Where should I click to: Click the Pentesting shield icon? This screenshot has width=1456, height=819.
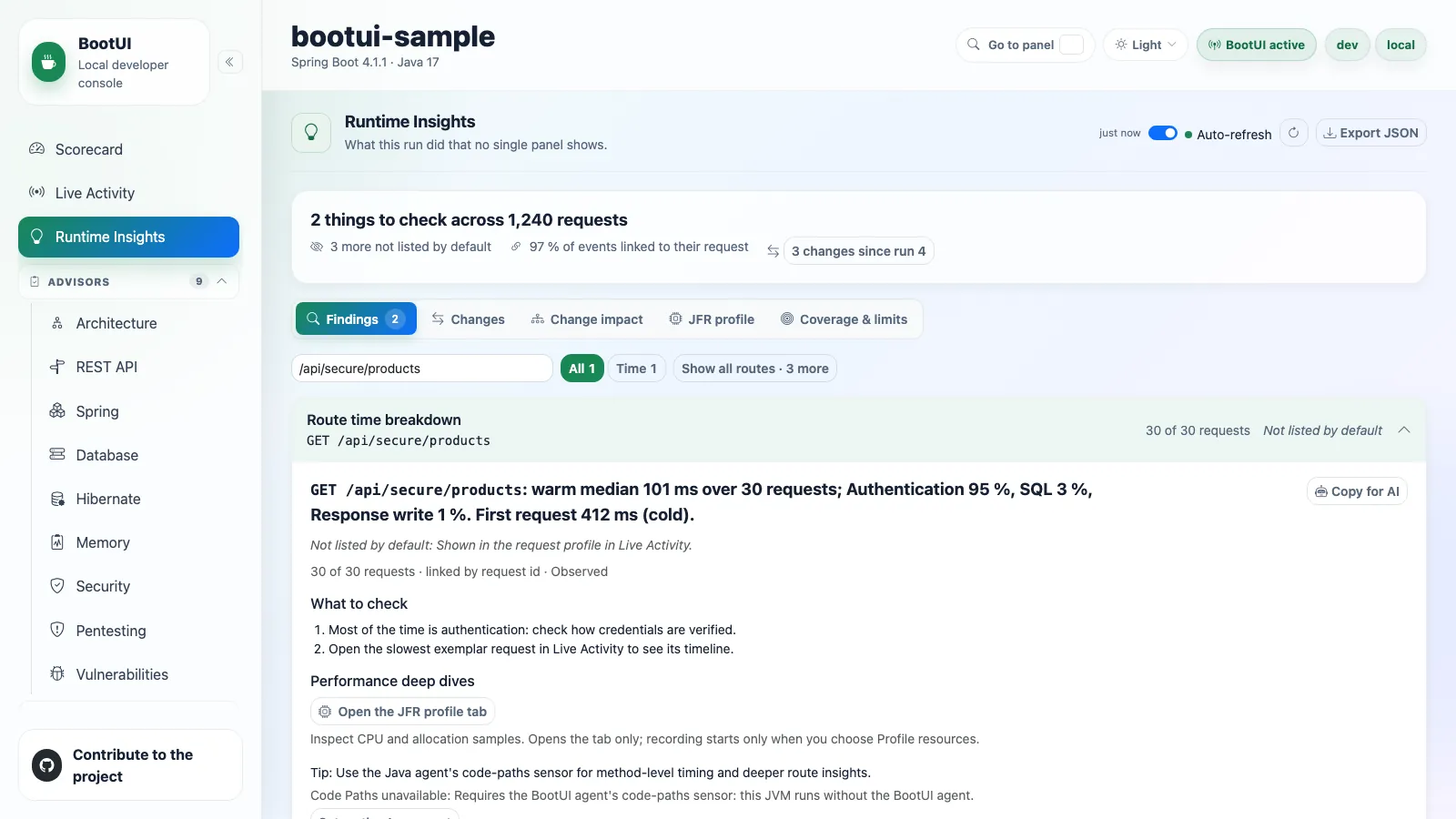click(x=57, y=630)
